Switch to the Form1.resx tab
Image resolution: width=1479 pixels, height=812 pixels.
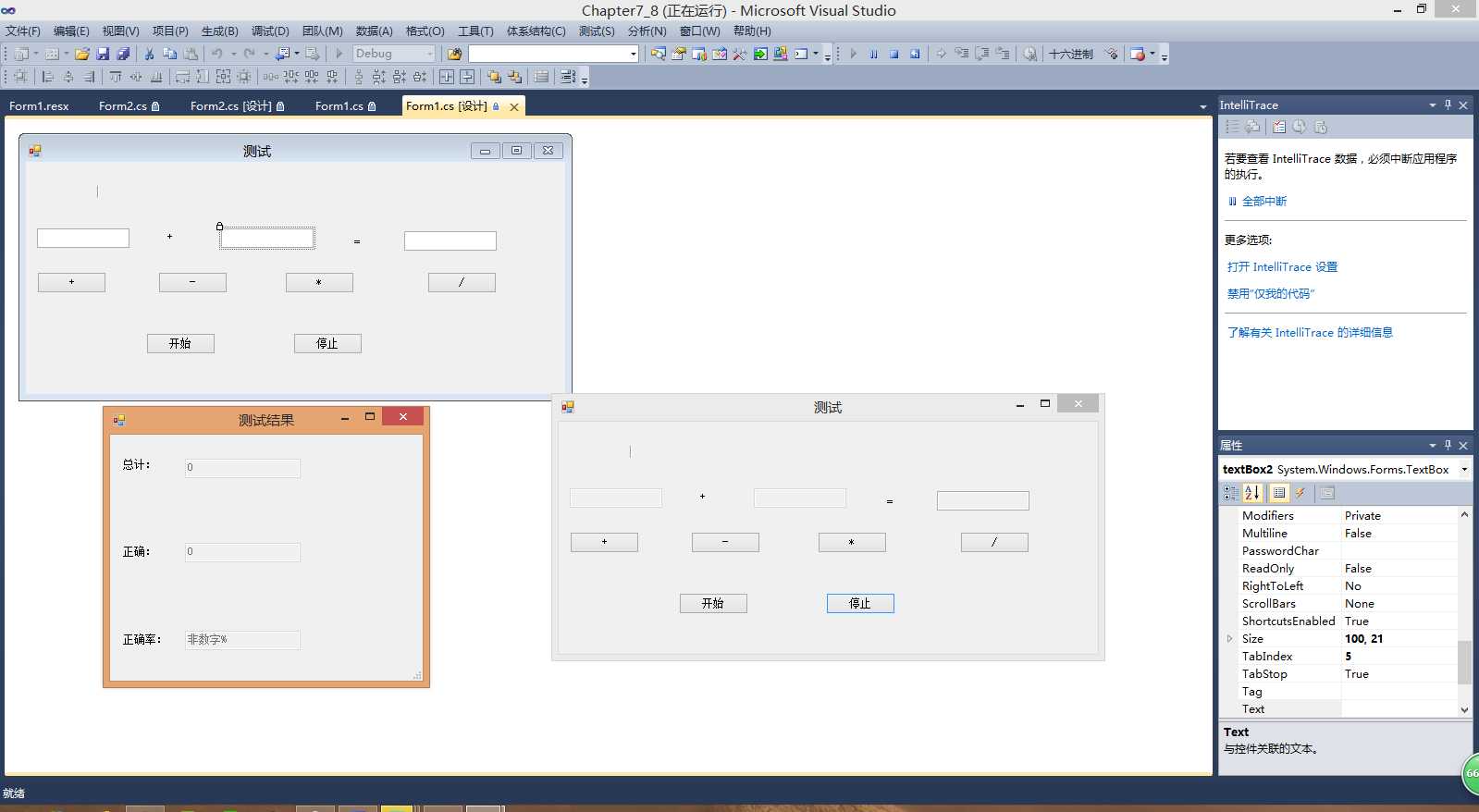39,105
